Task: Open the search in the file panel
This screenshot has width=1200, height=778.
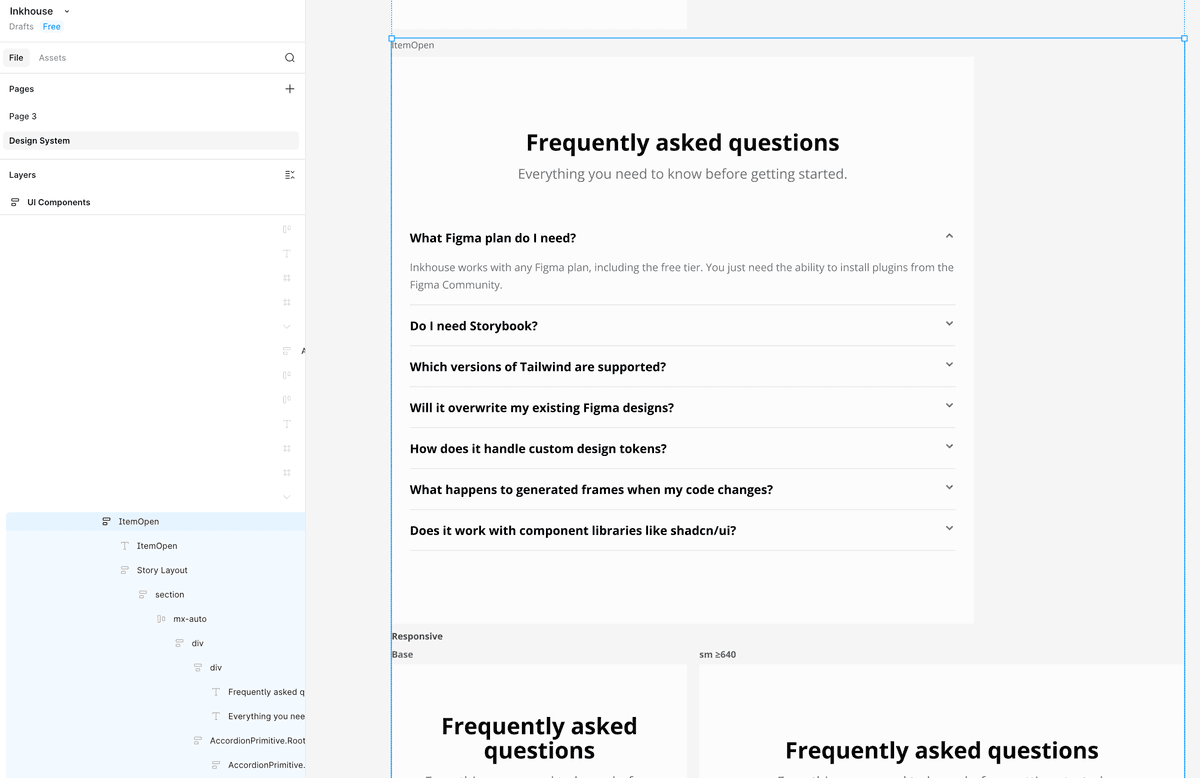Action: pyautogui.click(x=289, y=57)
